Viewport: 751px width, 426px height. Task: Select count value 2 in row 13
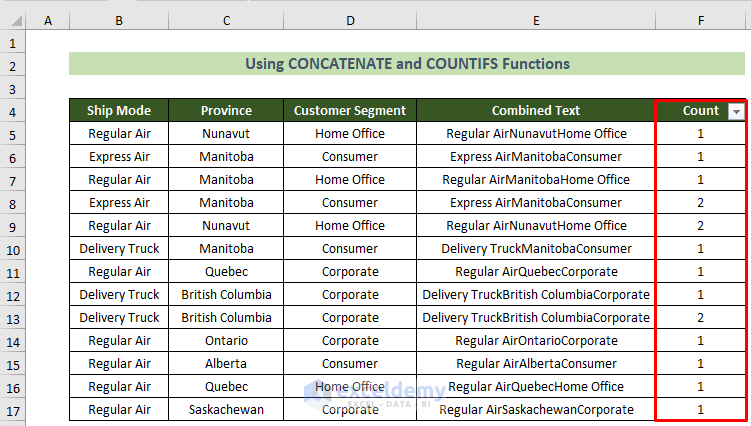[x=701, y=317]
